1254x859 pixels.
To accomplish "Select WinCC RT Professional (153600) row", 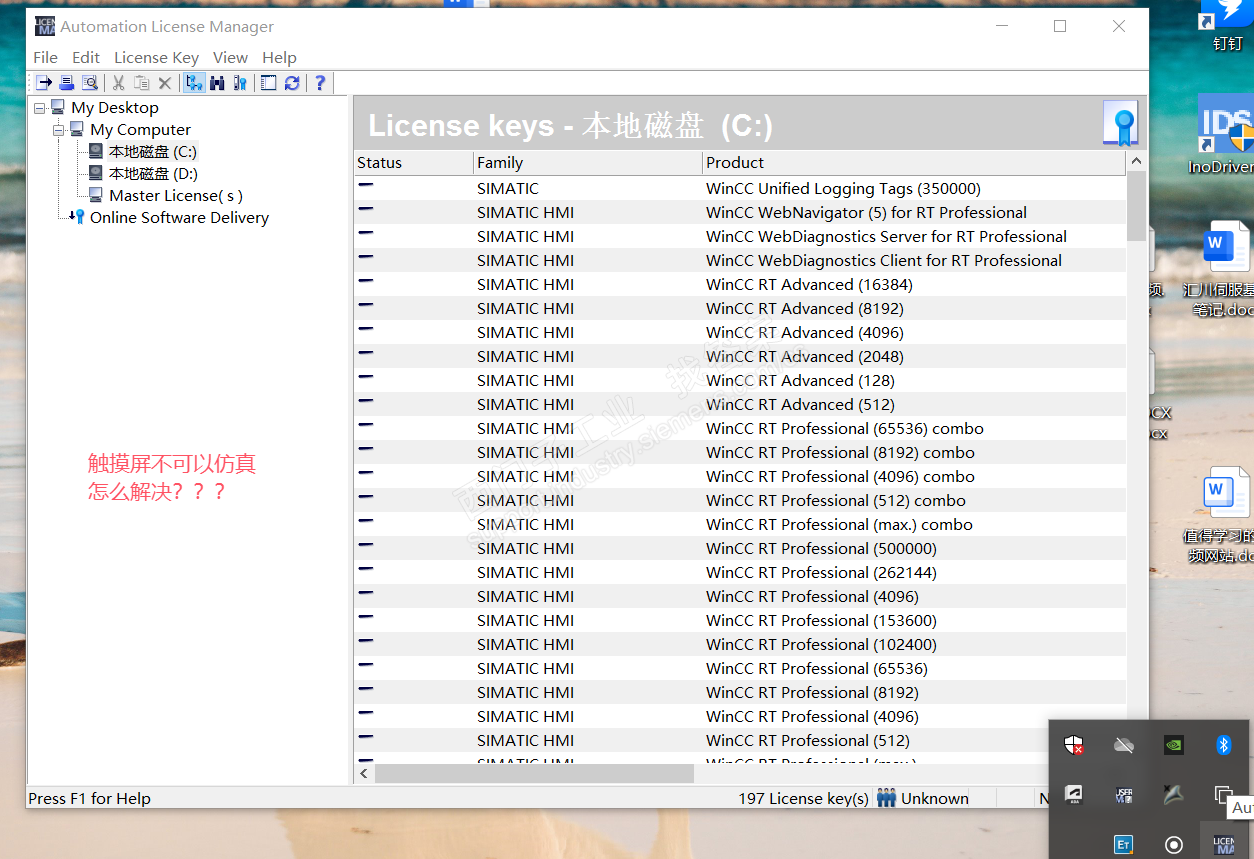I will pos(740,620).
